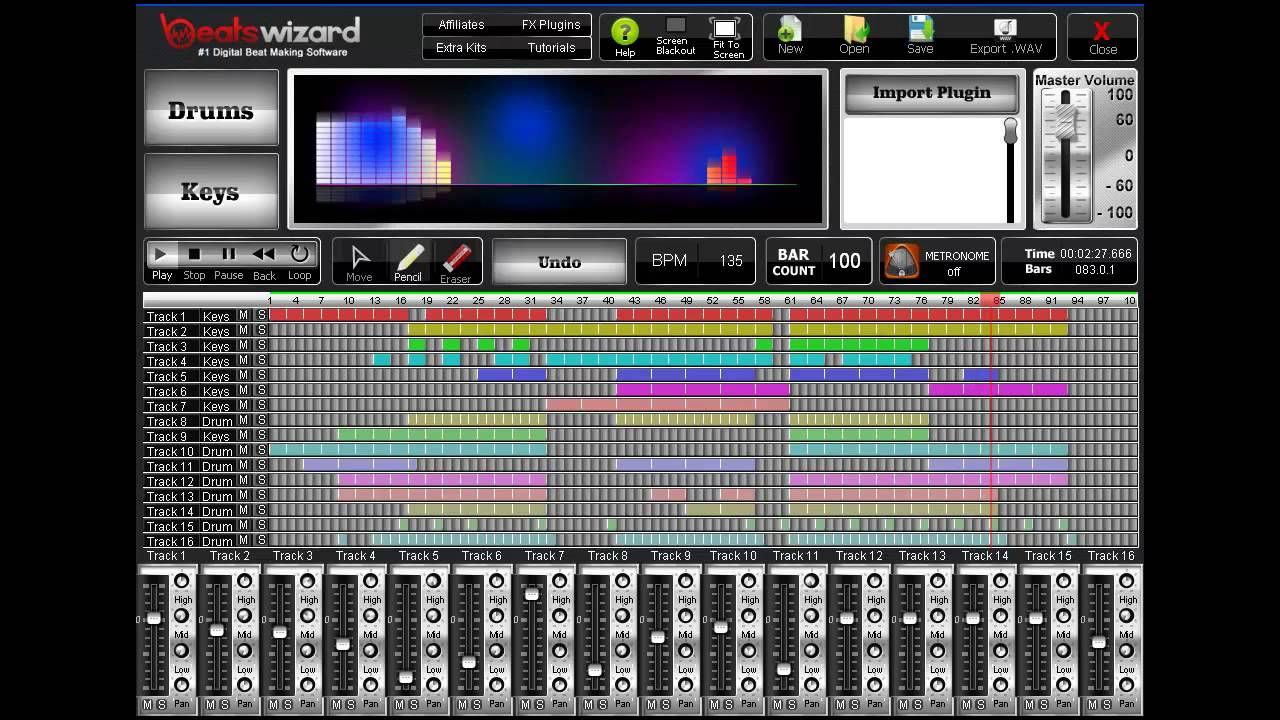Solo Track 8 in the sequencer
Image resolution: width=1280 pixels, height=720 pixels.
(261, 421)
